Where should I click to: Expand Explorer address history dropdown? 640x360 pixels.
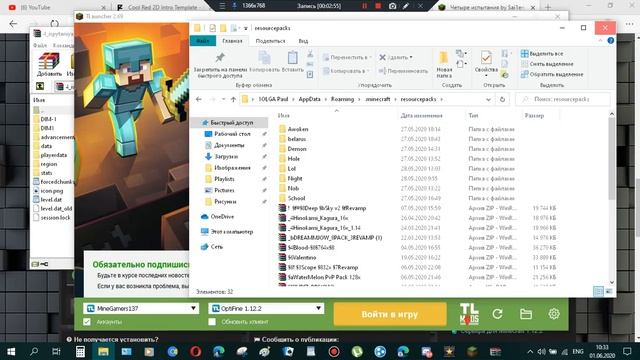tap(489, 99)
